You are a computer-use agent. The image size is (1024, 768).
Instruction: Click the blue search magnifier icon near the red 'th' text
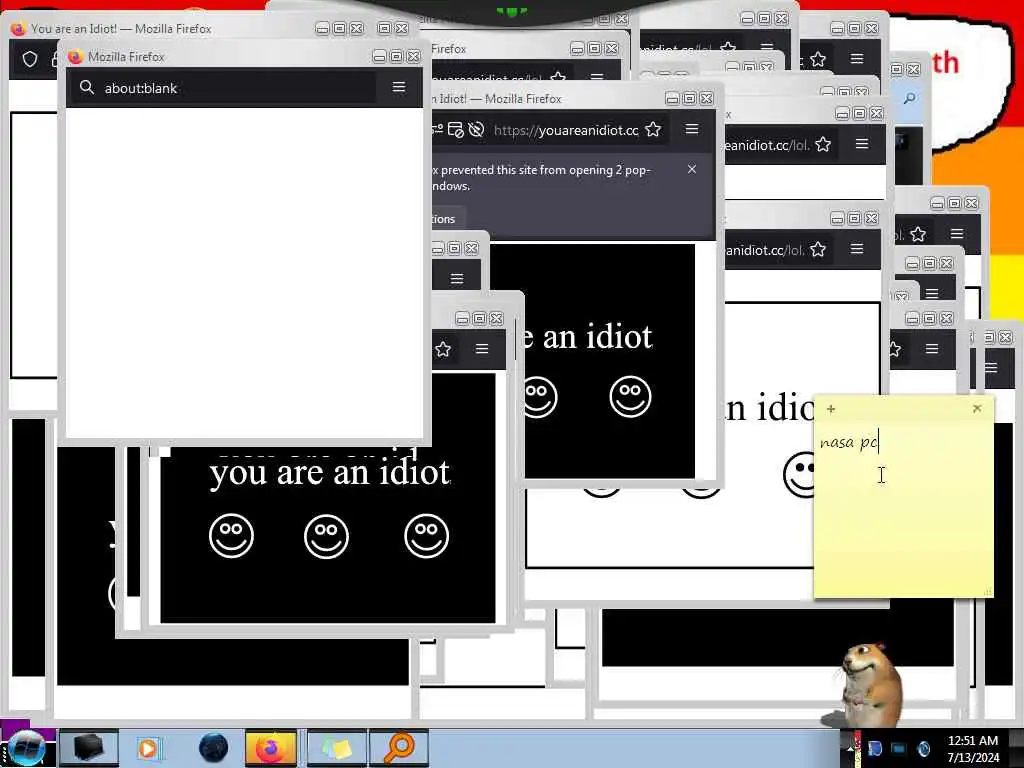[x=910, y=98]
